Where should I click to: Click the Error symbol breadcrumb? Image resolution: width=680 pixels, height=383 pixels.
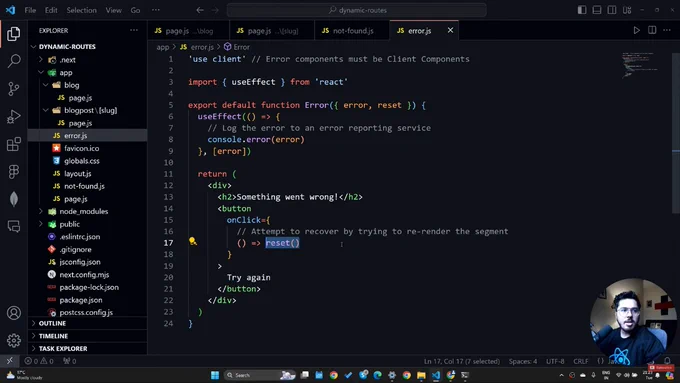point(237,47)
